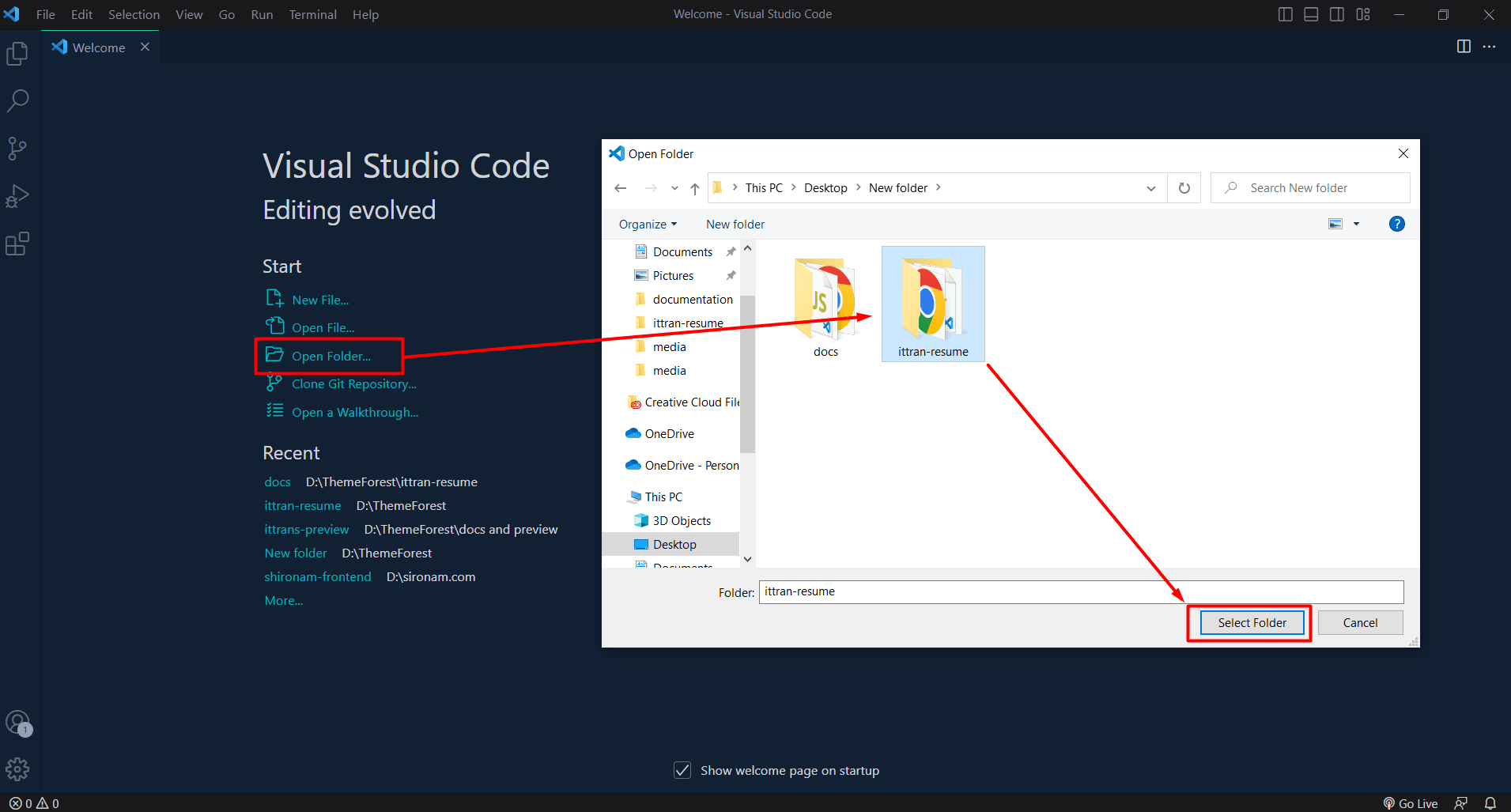Open recent shironam-frontend project
Screen dimensions: 1511x812
tap(318, 576)
